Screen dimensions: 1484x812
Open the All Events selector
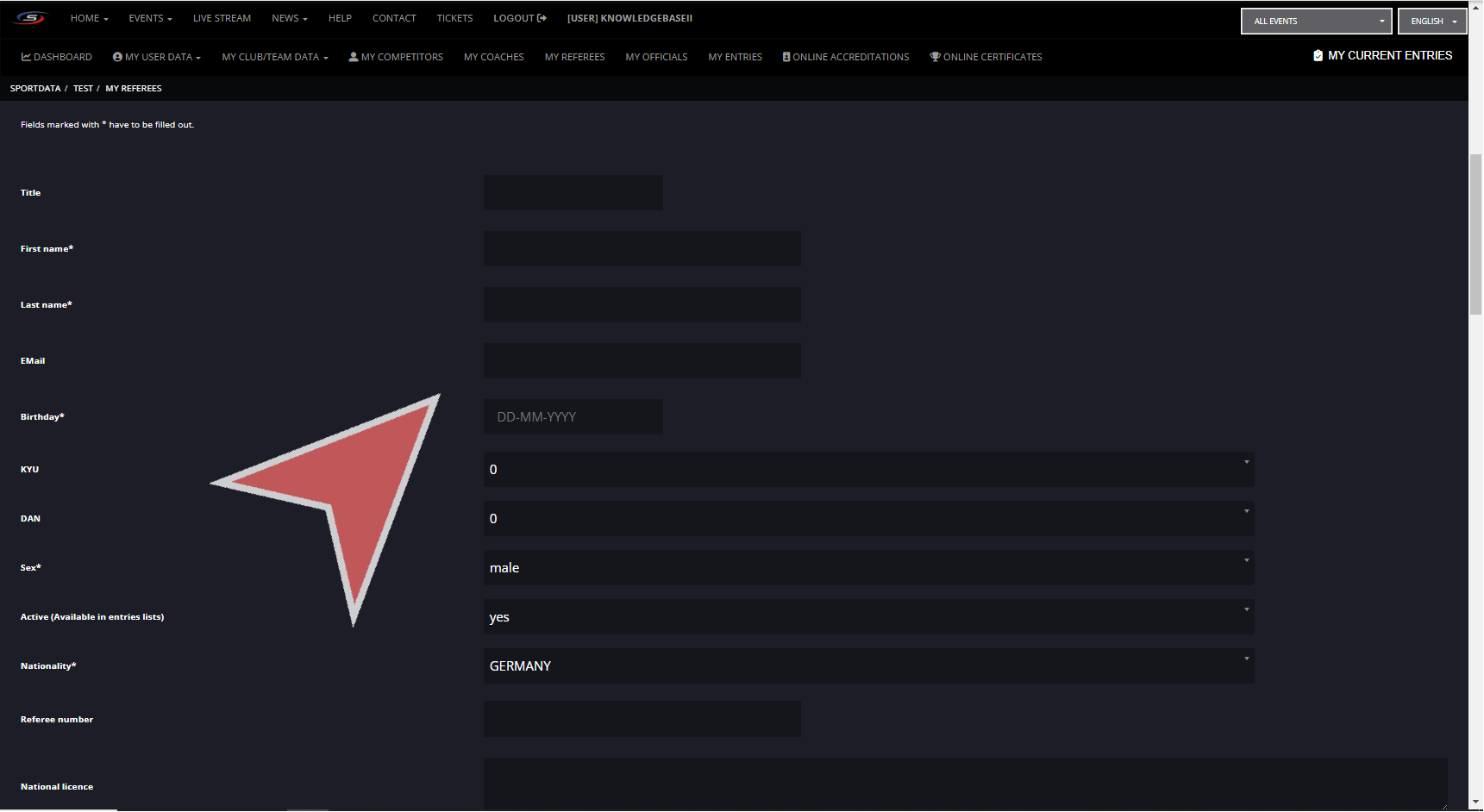tap(1316, 21)
